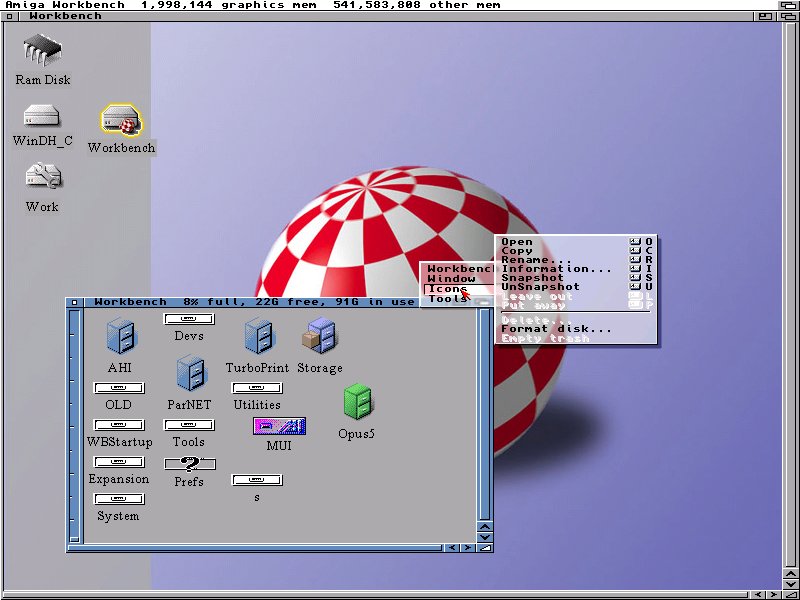Select the AHI drawer icon
The width and height of the screenshot is (800, 600).
(121, 336)
